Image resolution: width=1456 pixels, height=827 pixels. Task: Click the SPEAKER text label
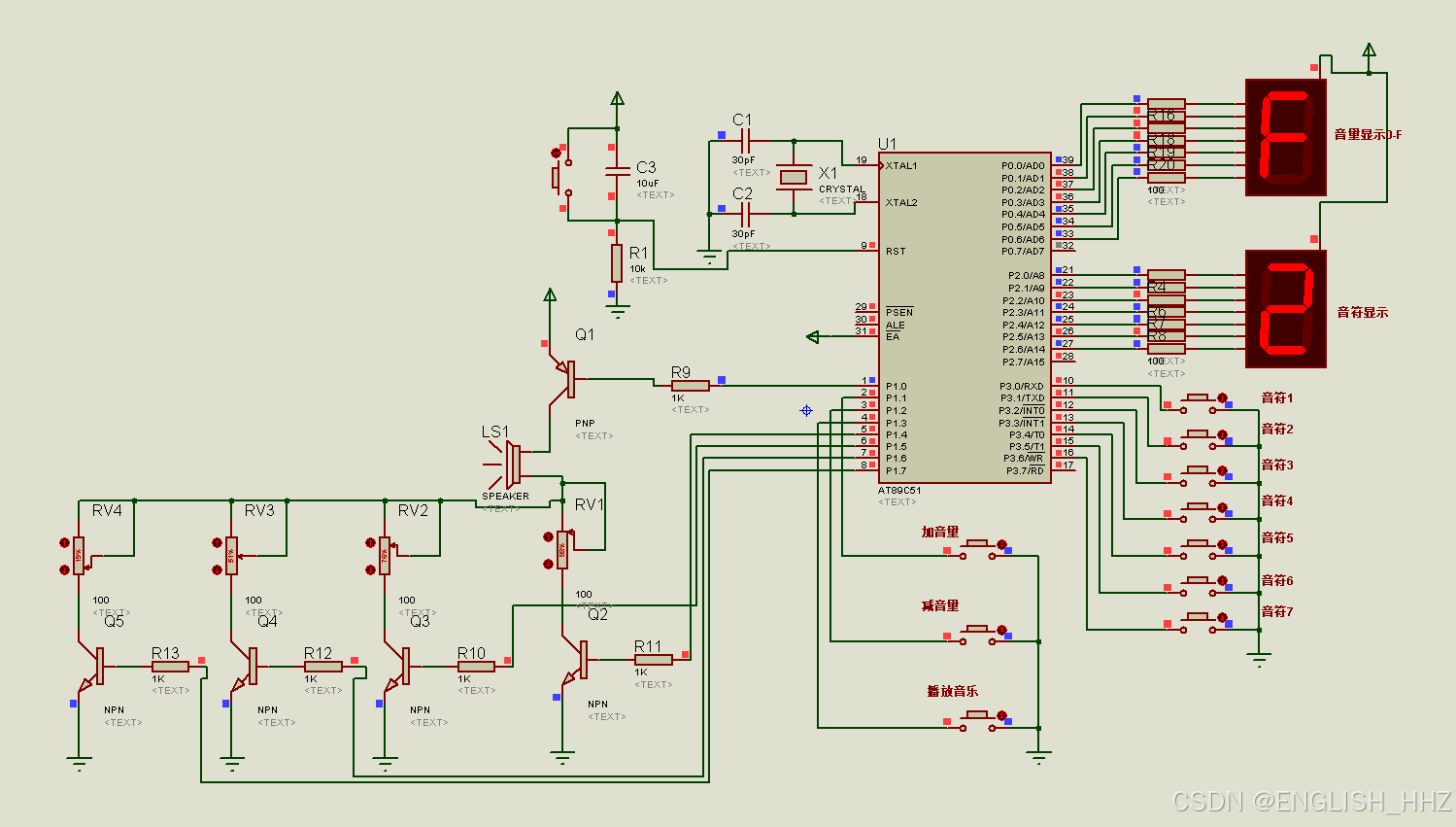pyautogui.click(x=506, y=496)
